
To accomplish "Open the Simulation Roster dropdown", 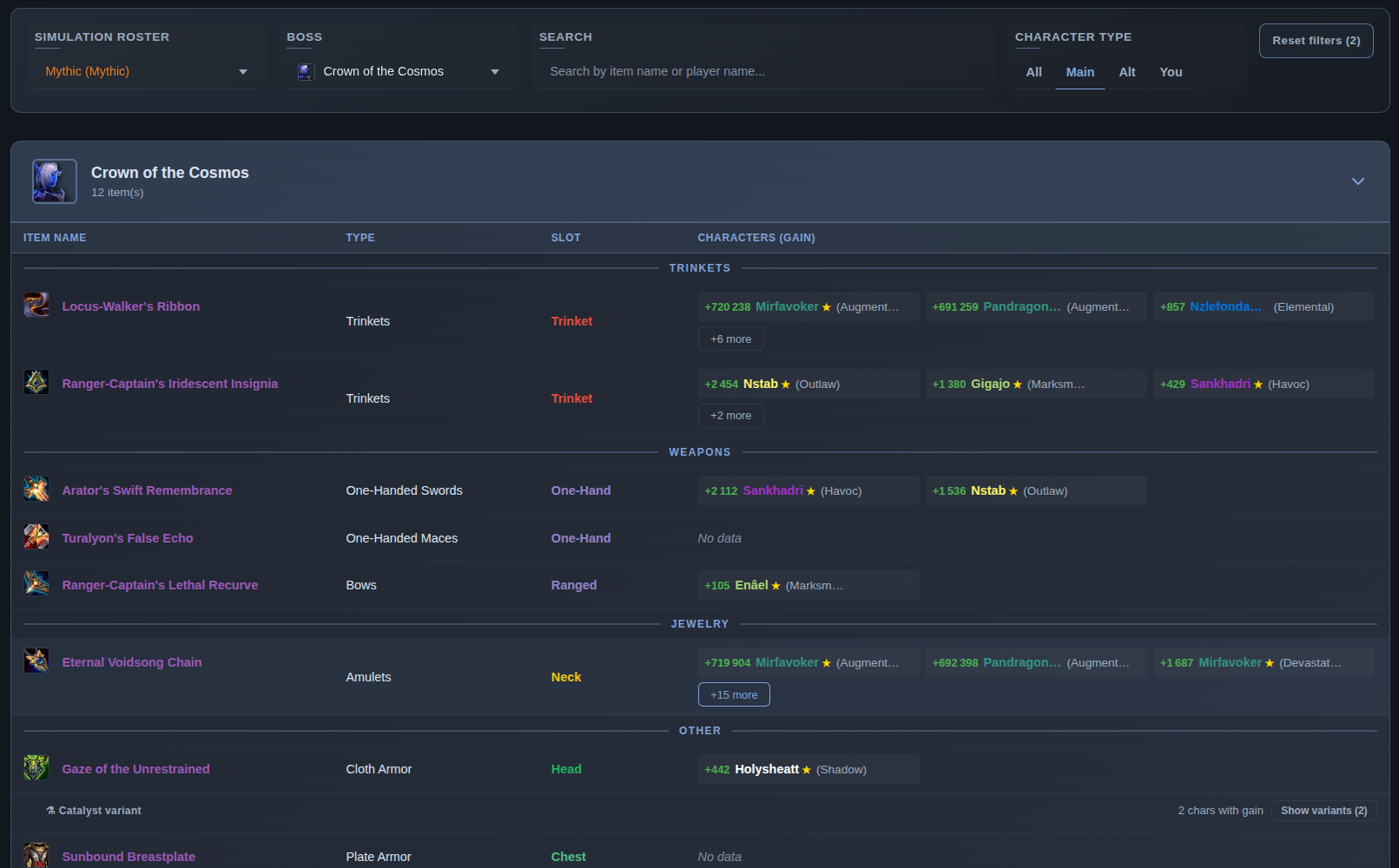I will 146,71.
